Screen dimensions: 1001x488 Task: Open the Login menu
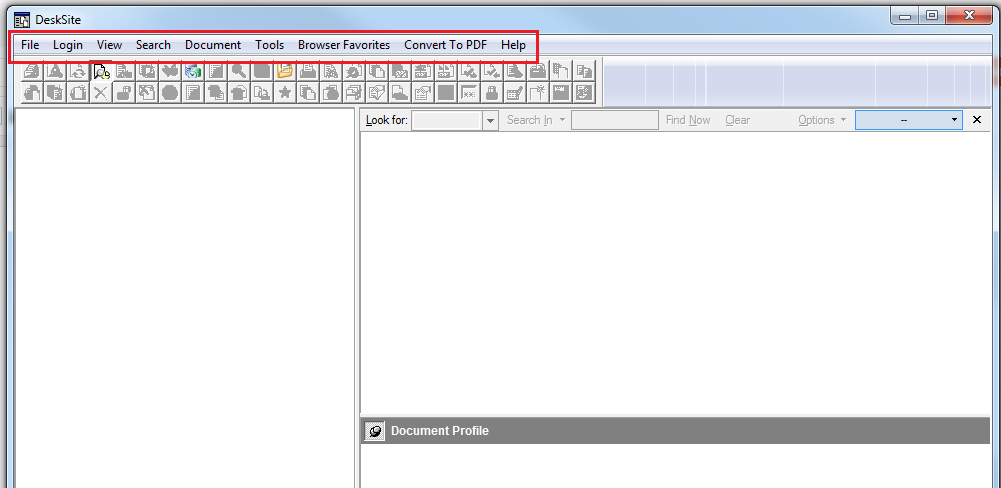point(68,45)
